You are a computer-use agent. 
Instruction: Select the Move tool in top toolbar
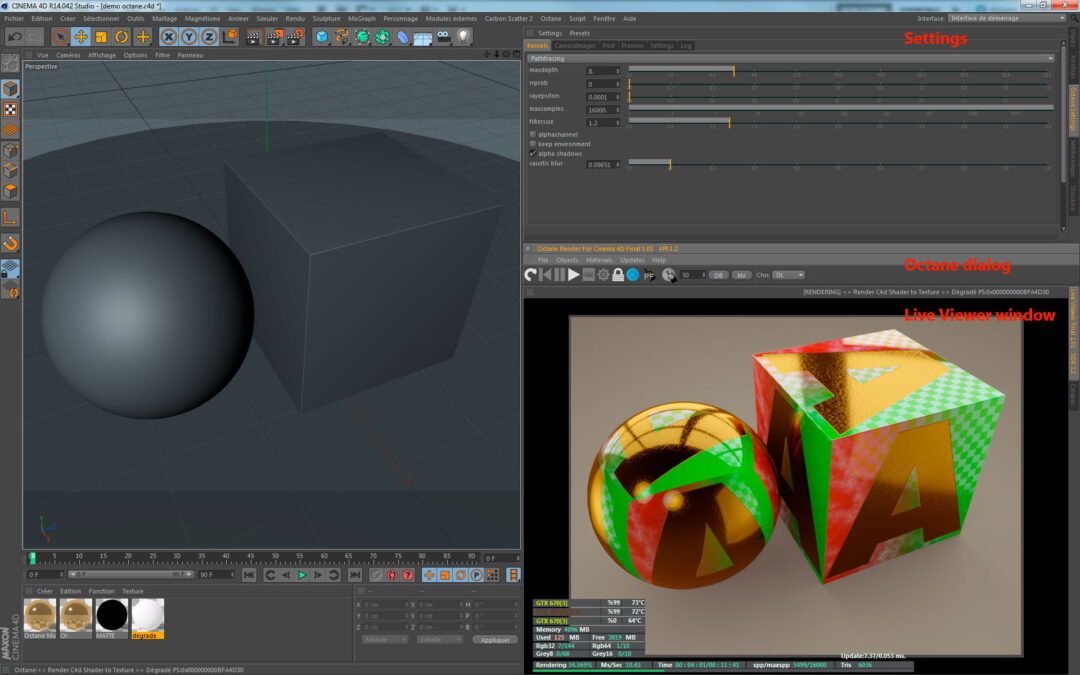click(80, 37)
